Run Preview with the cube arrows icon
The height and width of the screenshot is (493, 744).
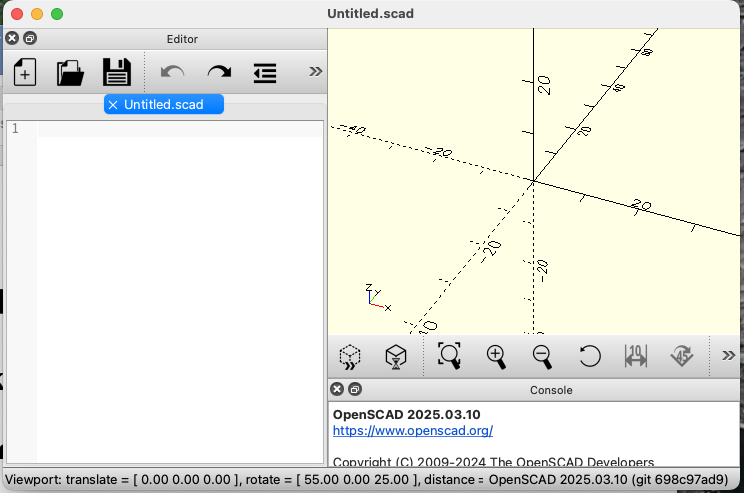coord(350,356)
